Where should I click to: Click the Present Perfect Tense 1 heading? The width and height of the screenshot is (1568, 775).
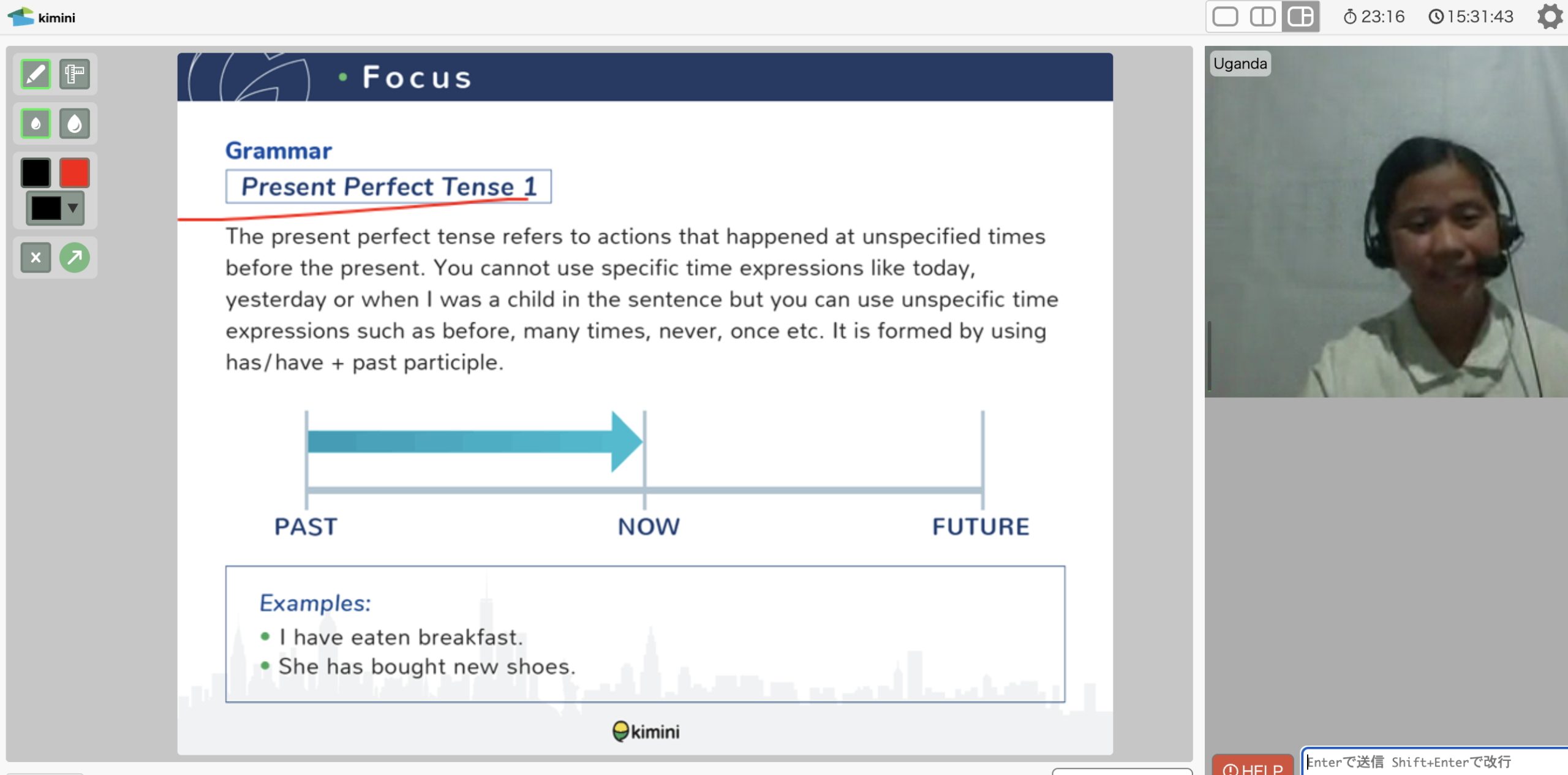pos(388,186)
